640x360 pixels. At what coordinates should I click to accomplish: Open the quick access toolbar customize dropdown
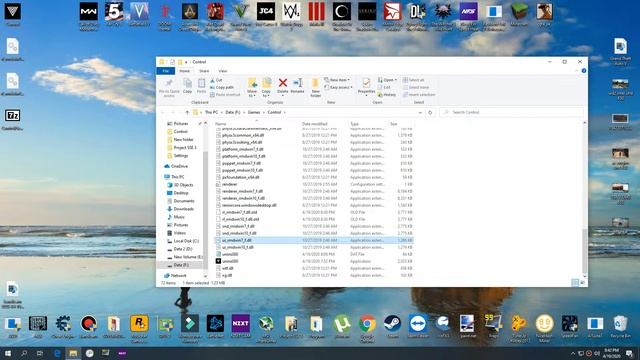(186, 62)
